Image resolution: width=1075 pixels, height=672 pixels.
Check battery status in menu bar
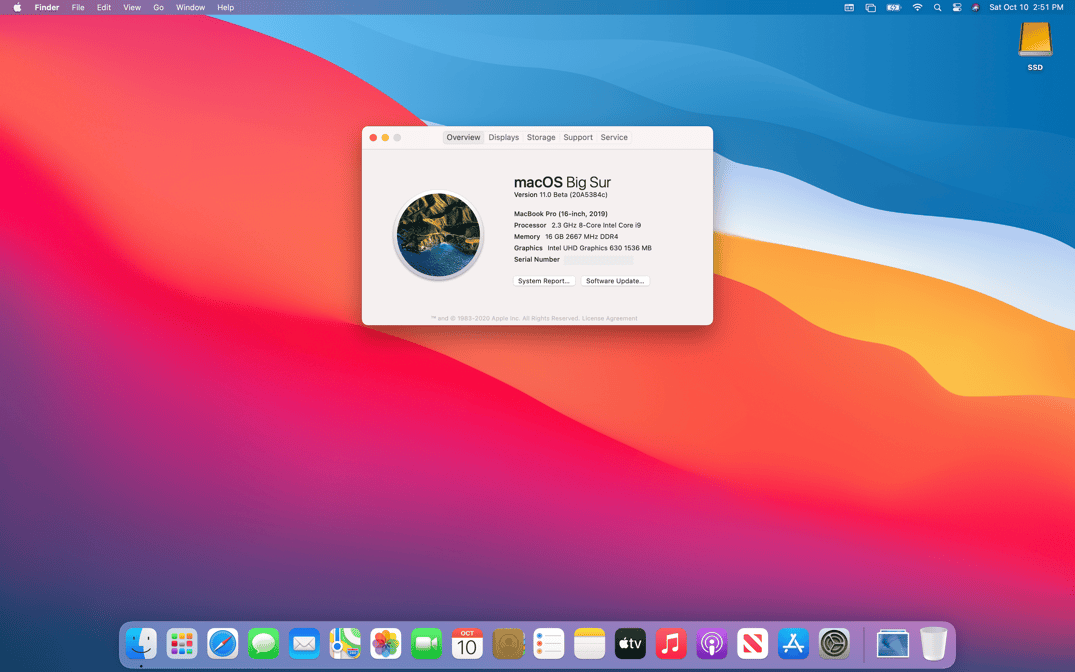coord(893,8)
